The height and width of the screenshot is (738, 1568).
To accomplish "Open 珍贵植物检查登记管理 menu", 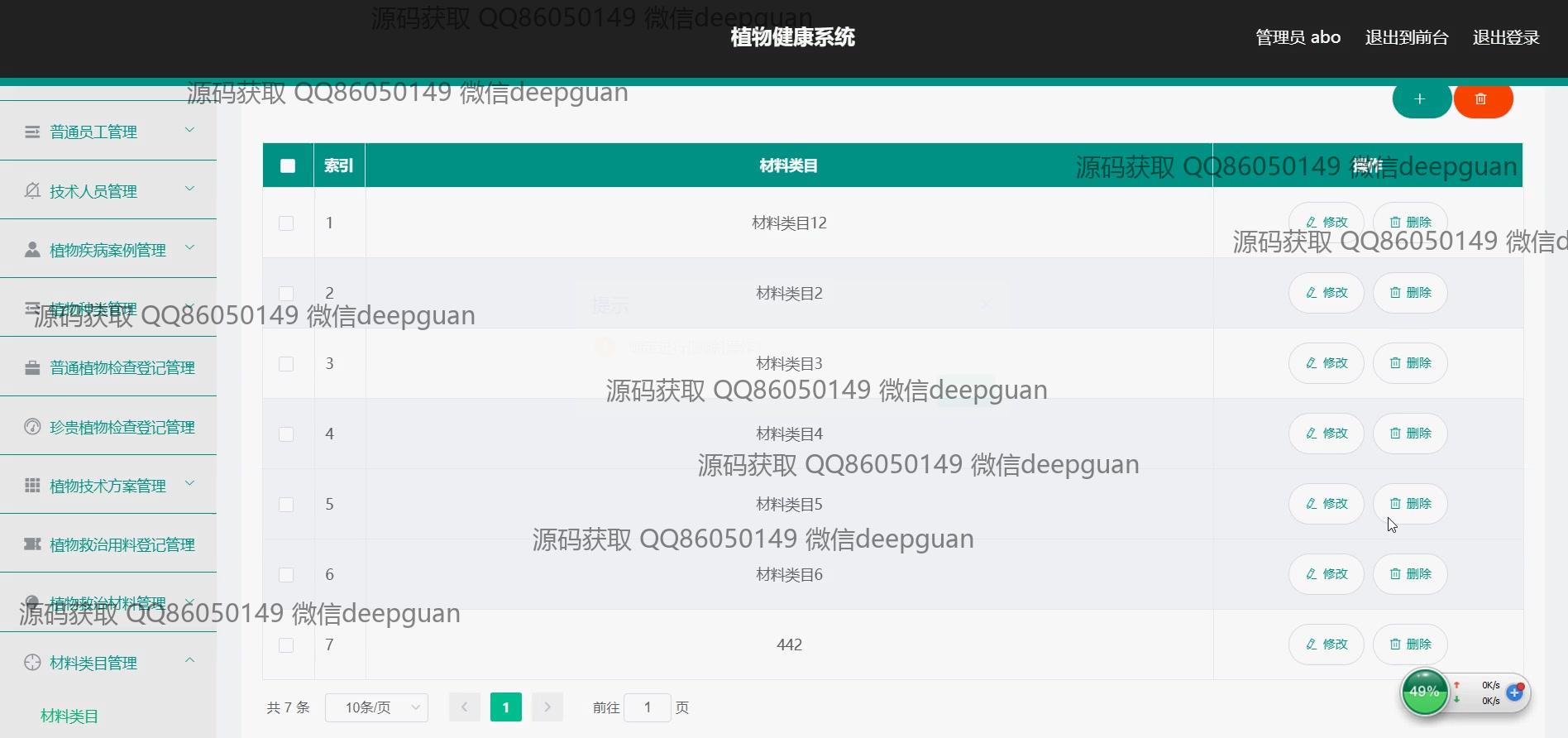I will [108, 427].
